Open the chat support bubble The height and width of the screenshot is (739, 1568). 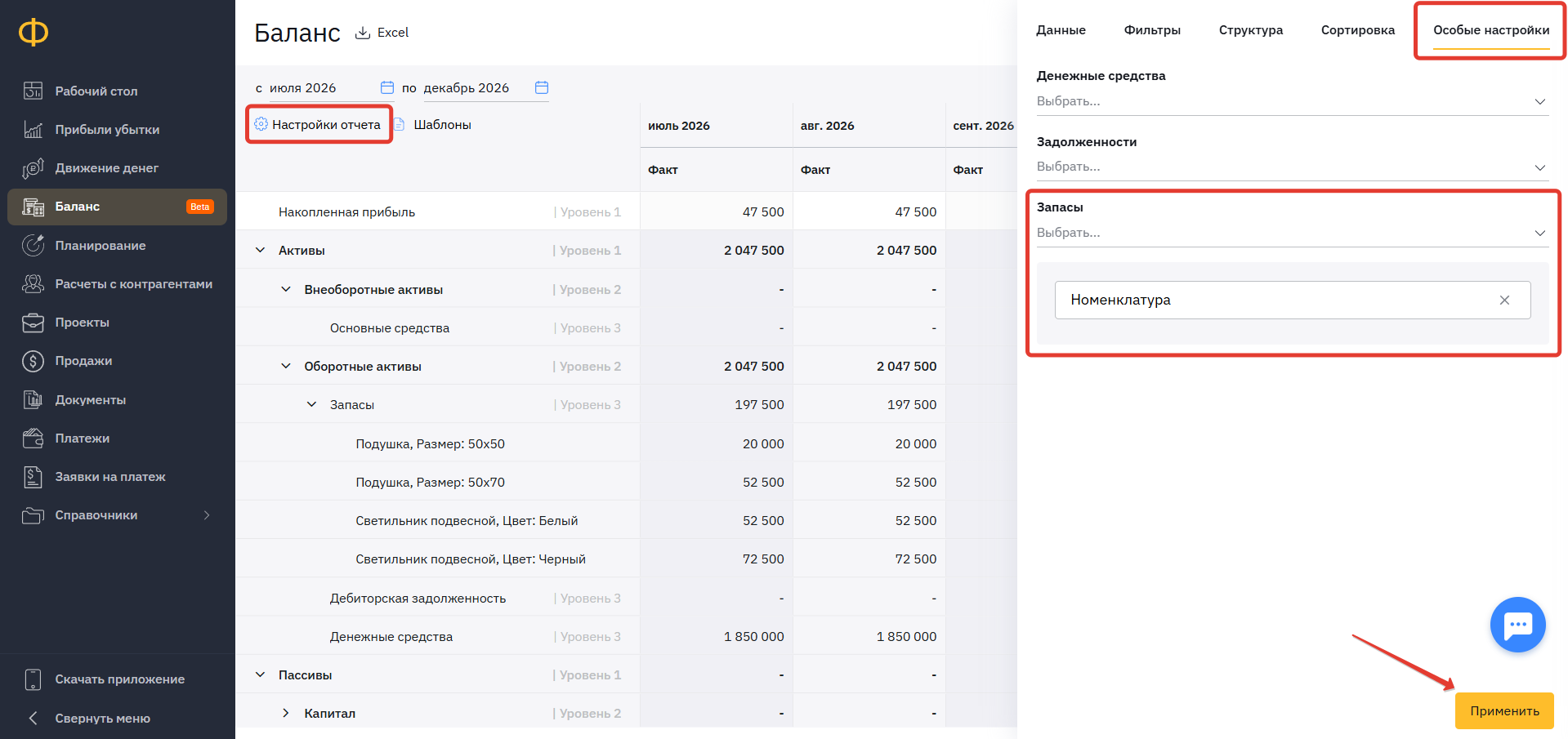(1517, 625)
